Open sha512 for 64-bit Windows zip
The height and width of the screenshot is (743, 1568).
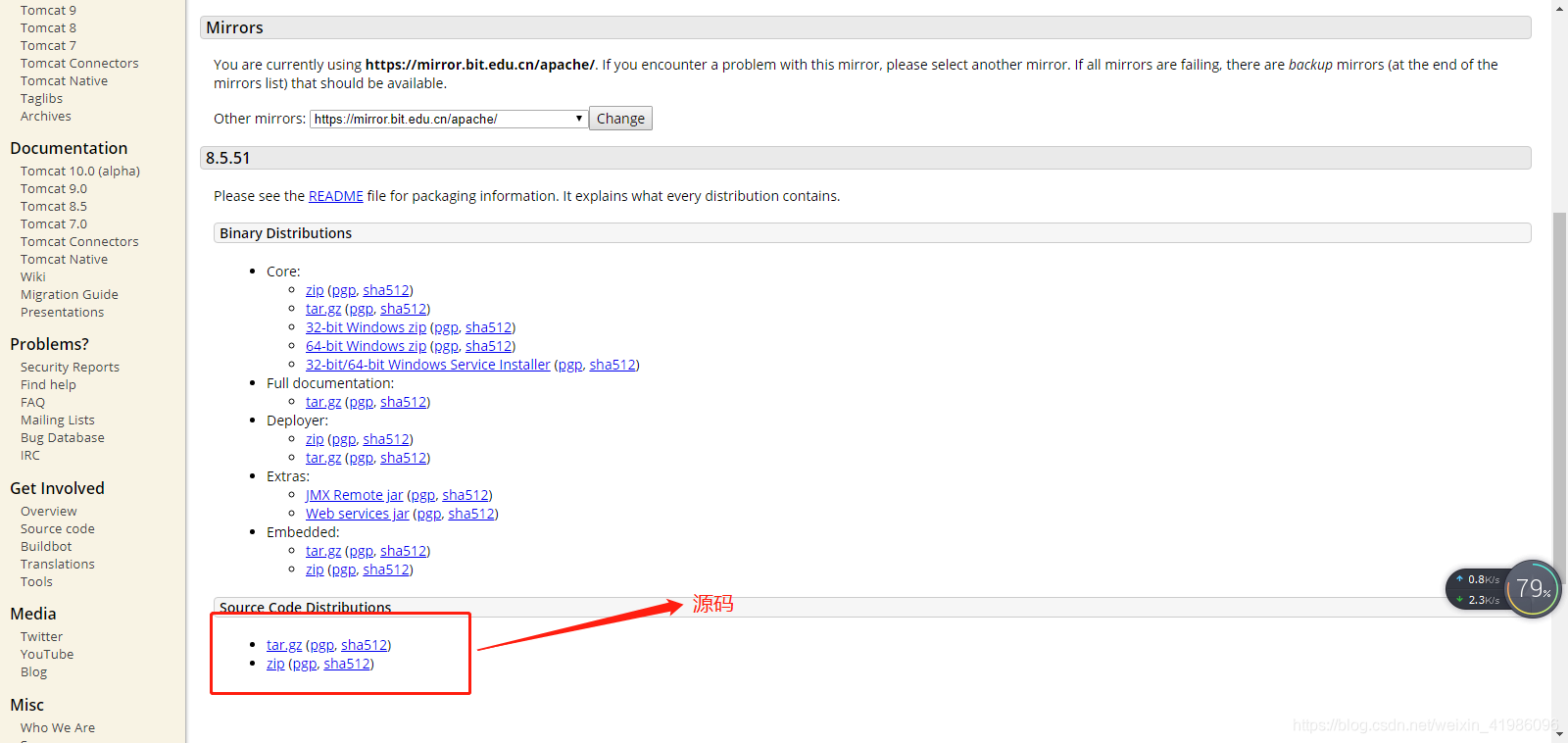pos(488,346)
